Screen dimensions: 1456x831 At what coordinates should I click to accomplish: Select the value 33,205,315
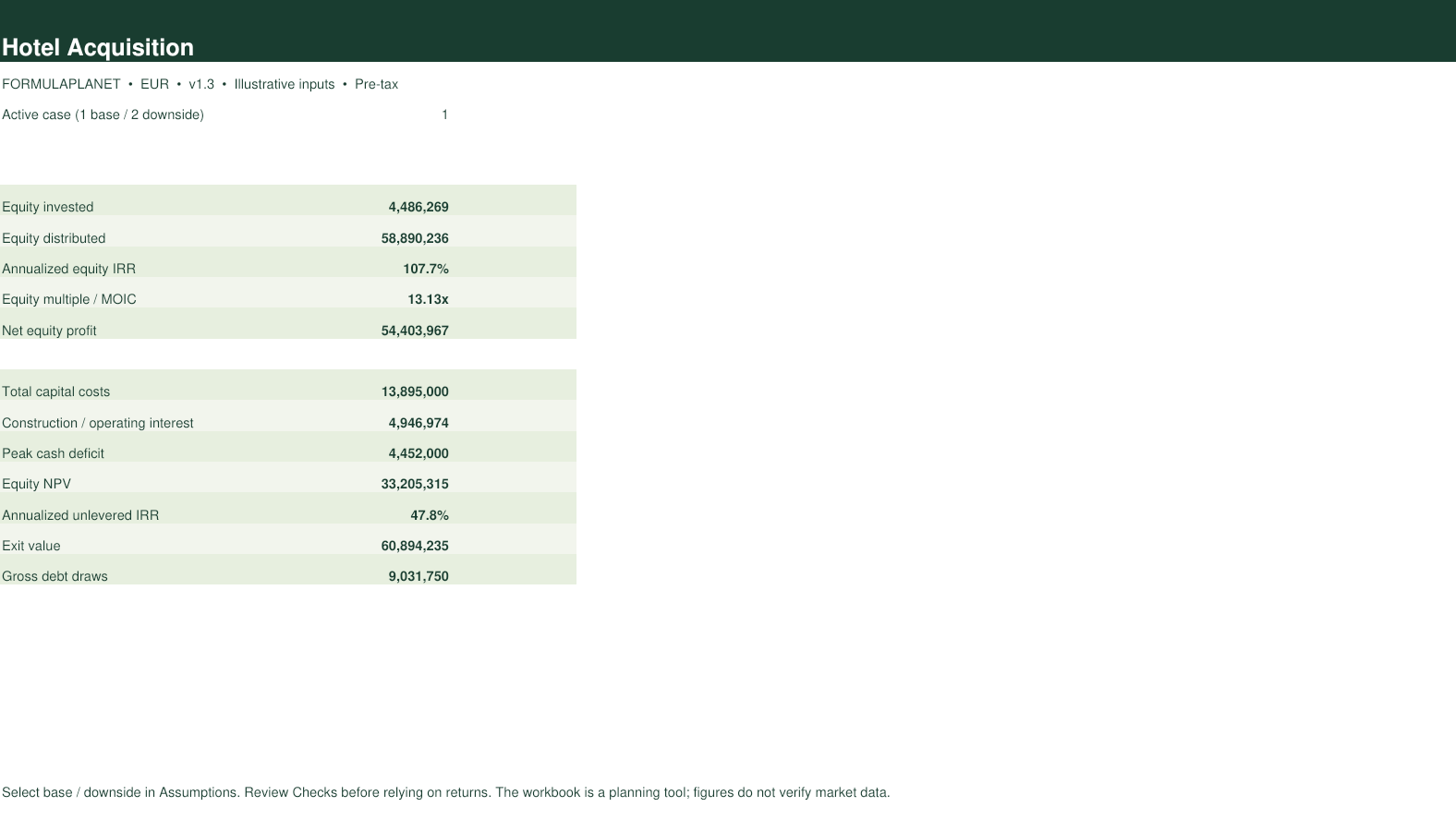pos(415,484)
